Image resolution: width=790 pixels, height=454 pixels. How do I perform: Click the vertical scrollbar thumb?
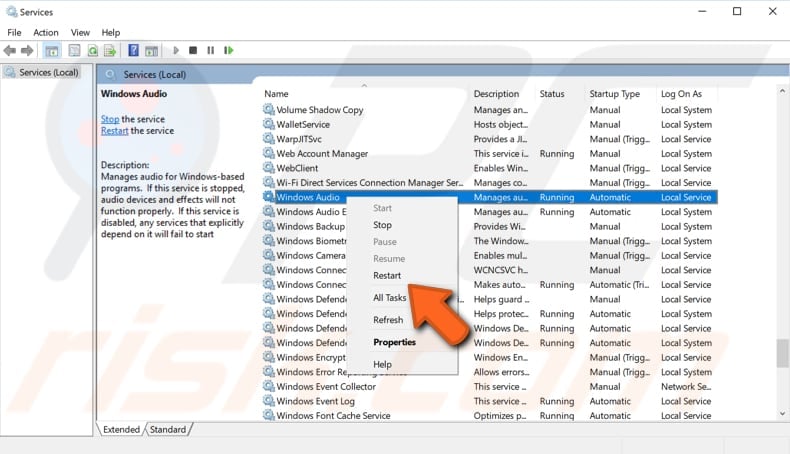pyautogui.click(x=782, y=354)
